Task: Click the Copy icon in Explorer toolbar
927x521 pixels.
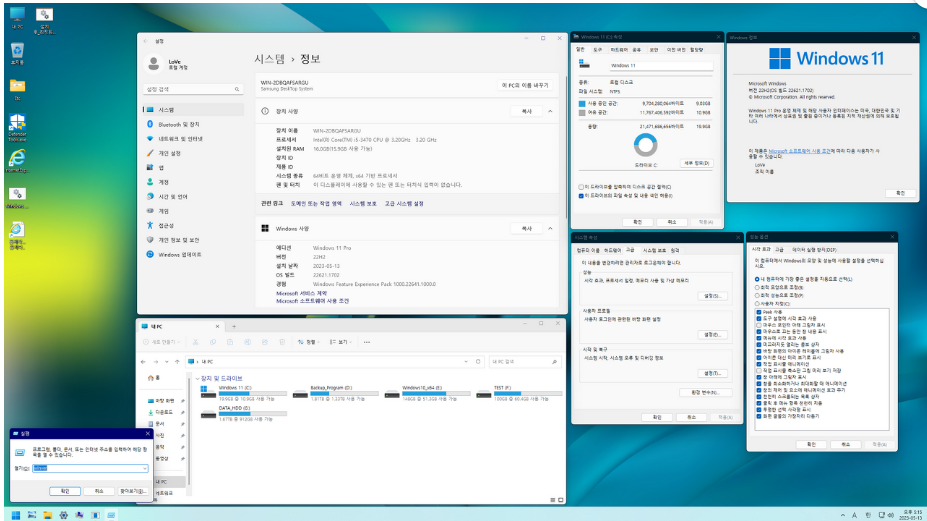Action: (x=213, y=342)
